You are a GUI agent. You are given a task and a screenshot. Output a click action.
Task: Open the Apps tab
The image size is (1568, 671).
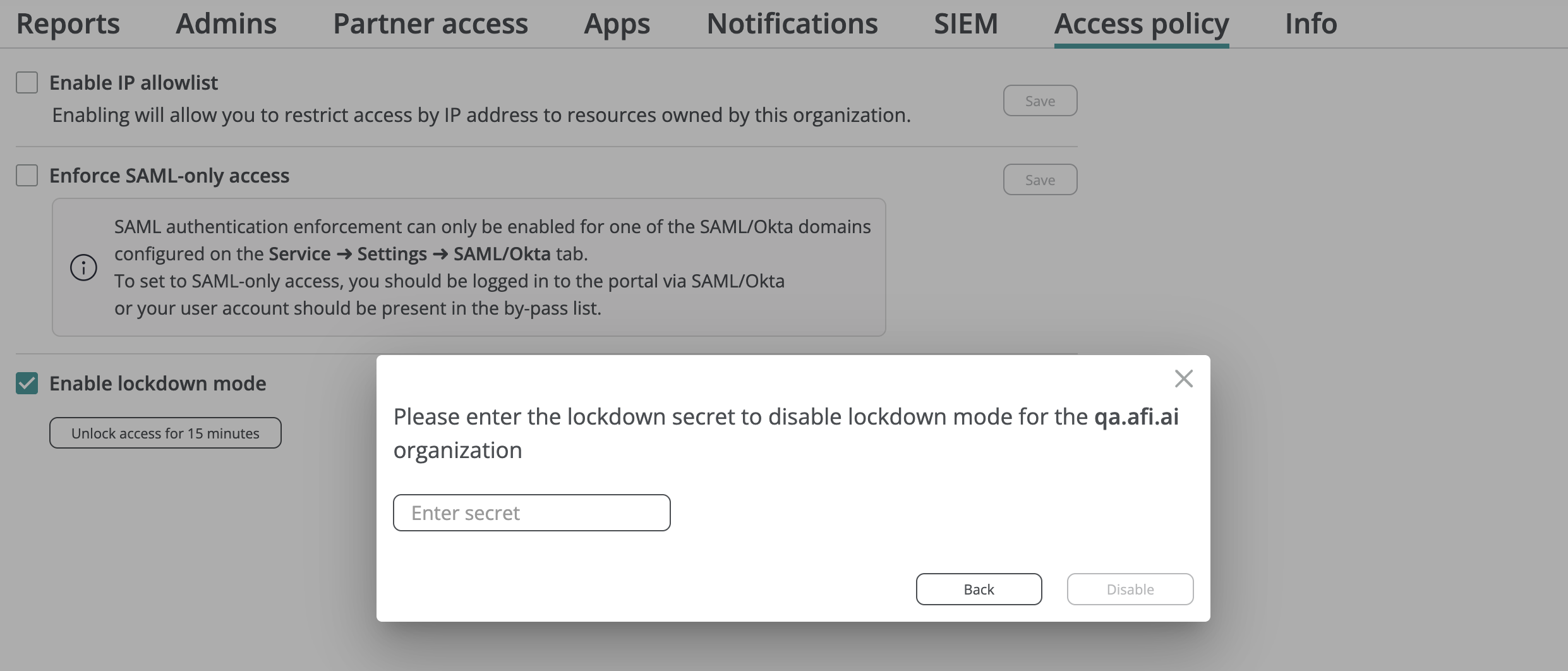pyautogui.click(x=617, y=24)
